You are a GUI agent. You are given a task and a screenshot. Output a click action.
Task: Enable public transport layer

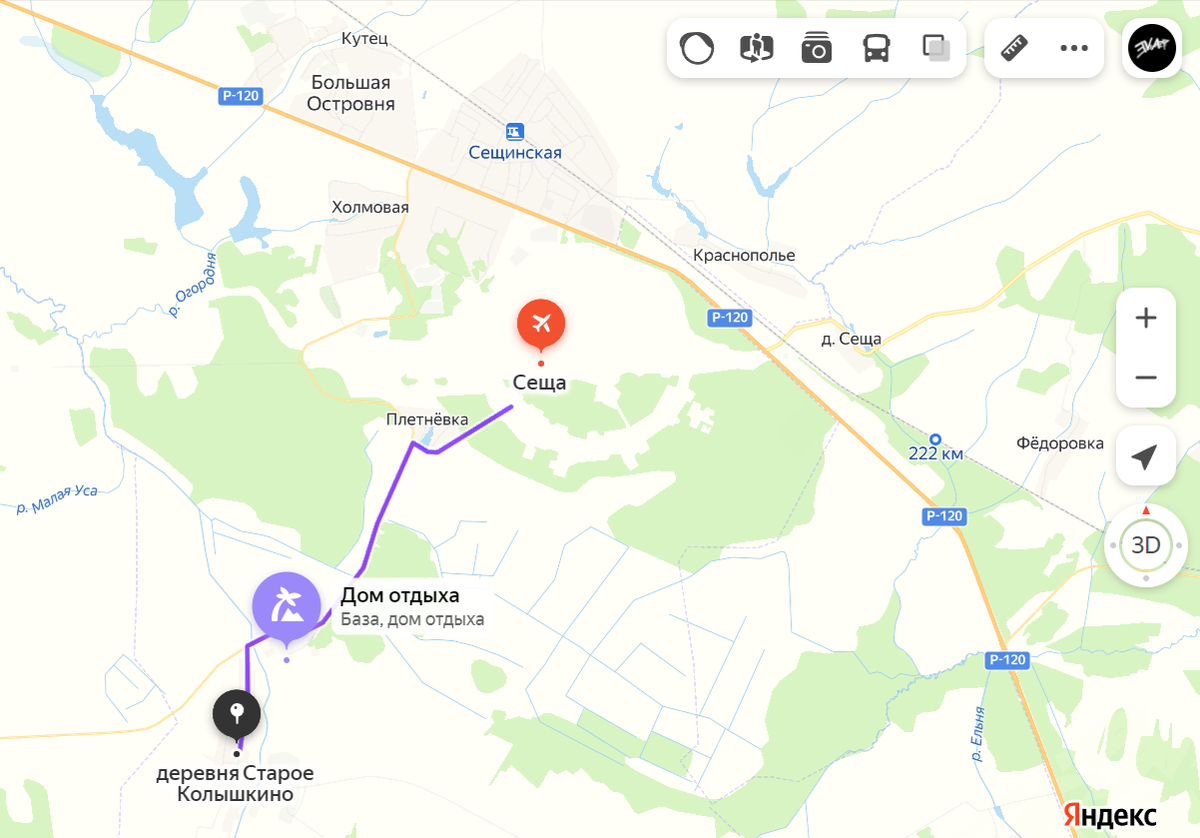pyautogui.click(x=877, y=48)
